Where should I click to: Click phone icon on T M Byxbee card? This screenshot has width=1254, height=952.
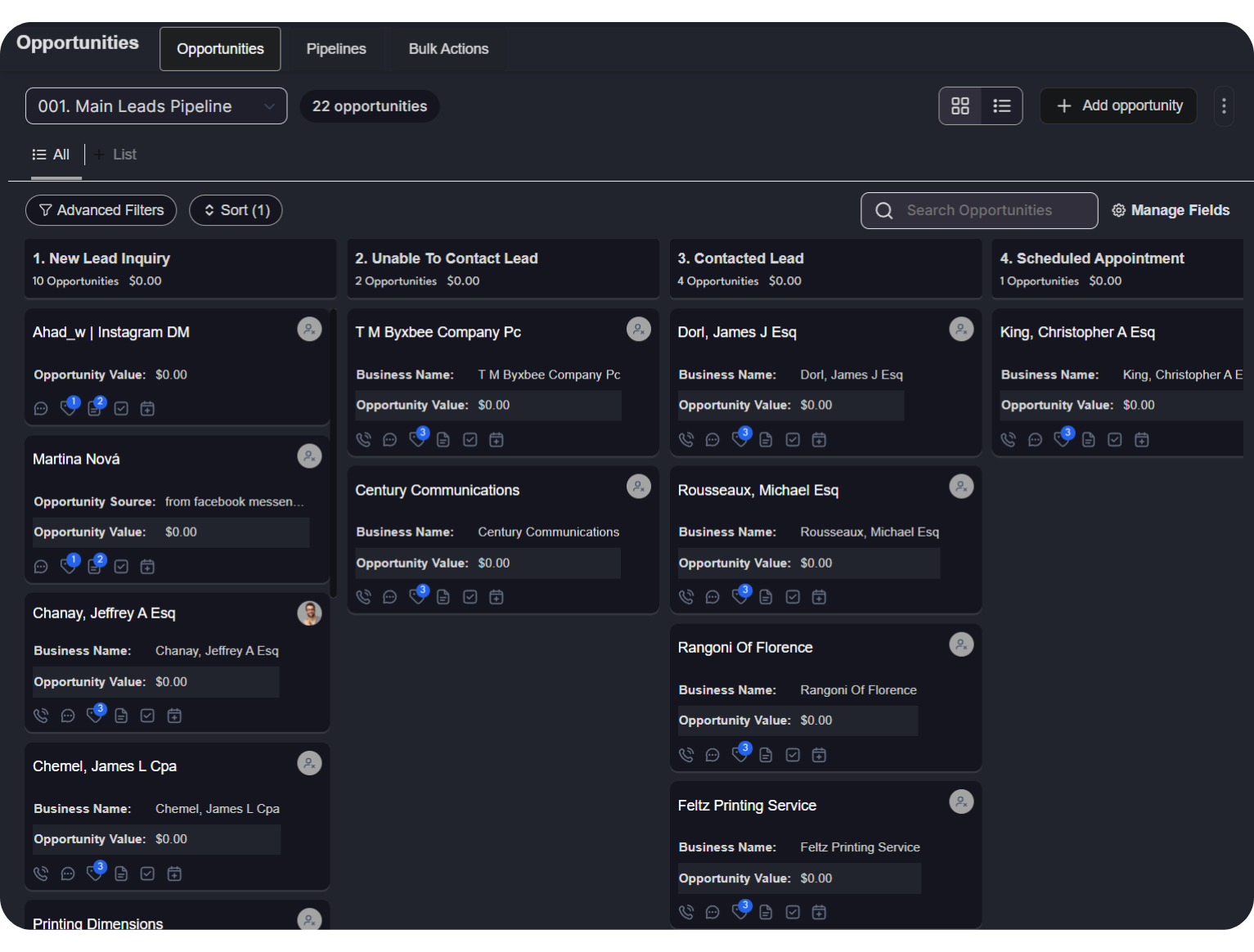tap(364, 440)
